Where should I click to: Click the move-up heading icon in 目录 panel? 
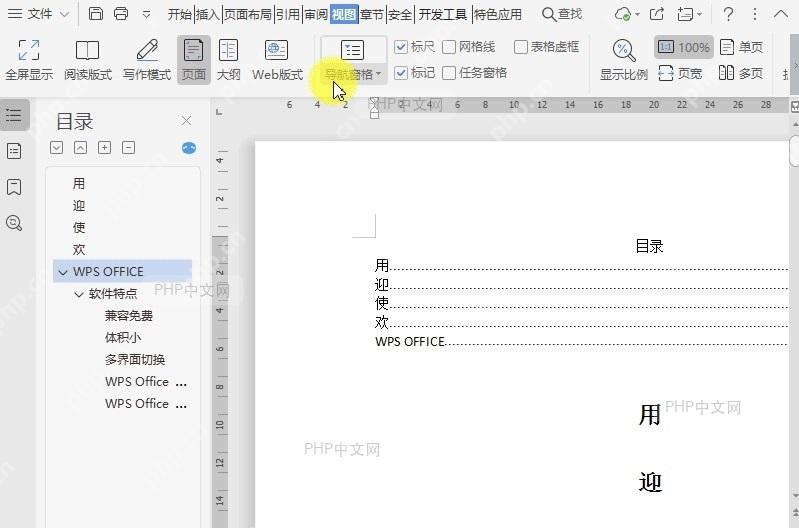(x=81, y=148)
